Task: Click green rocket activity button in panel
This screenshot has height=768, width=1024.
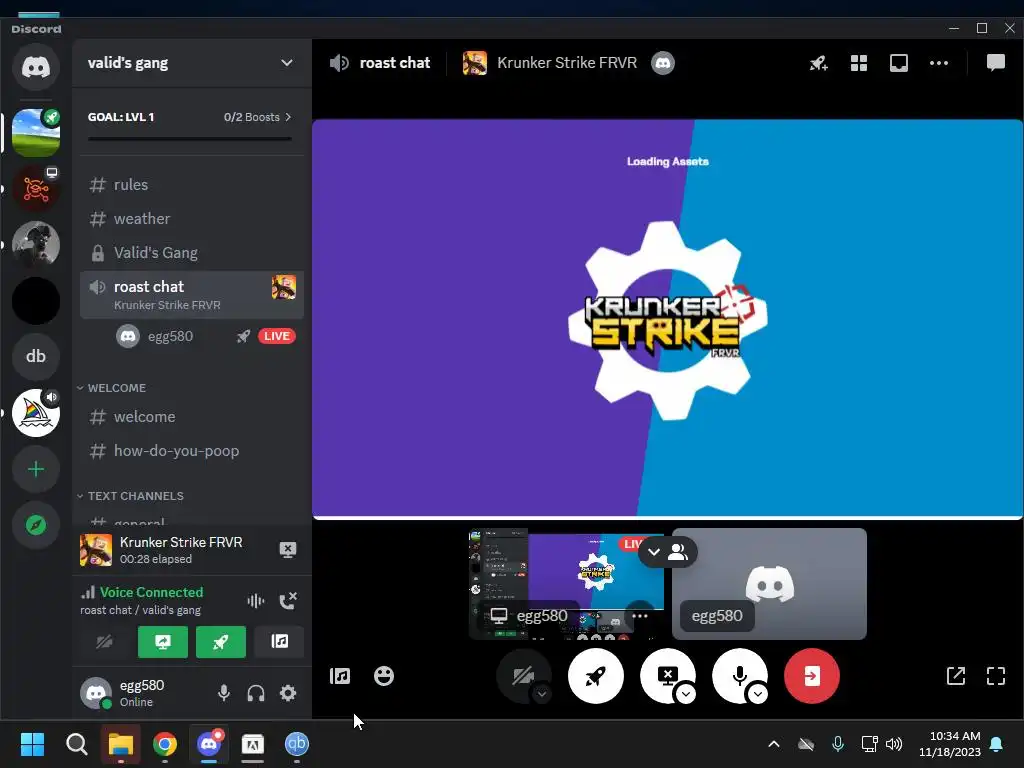Action: (221, 641)
